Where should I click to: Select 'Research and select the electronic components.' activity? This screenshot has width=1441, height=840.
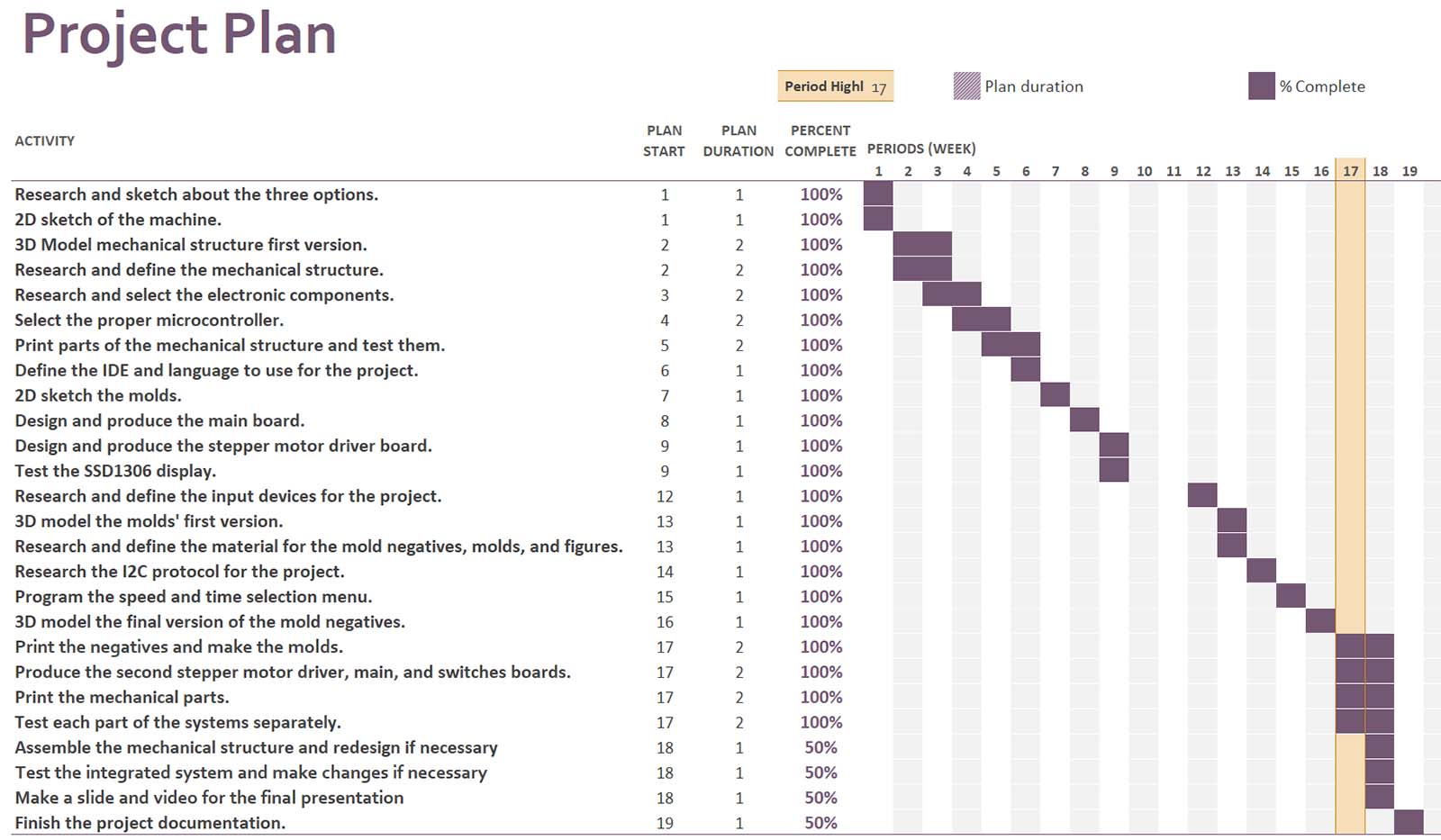point(204,295)
